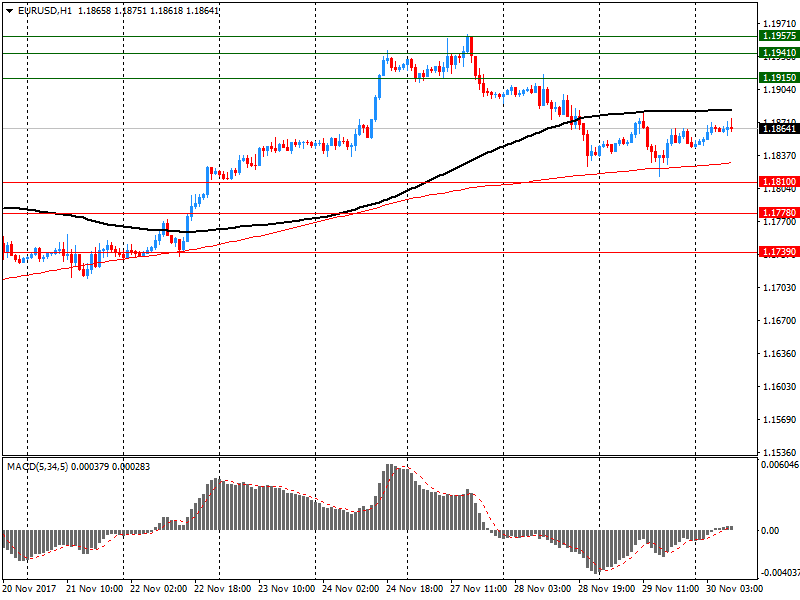Select the red 1.17780 price label
The height and width of the screenshot is (600, 800).
tap(778, 213)
